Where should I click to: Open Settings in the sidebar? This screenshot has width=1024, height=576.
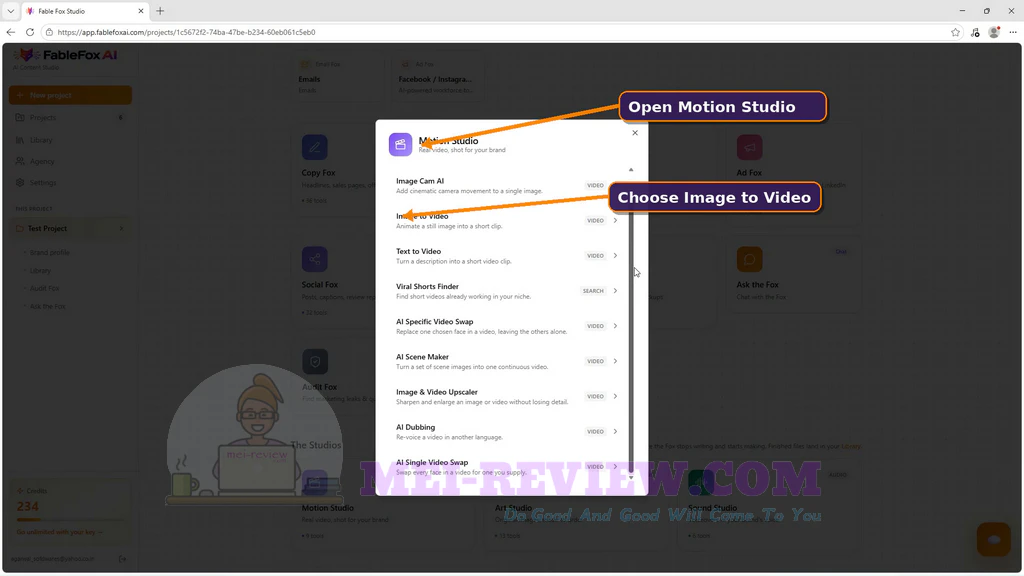(x=71, y=183)
